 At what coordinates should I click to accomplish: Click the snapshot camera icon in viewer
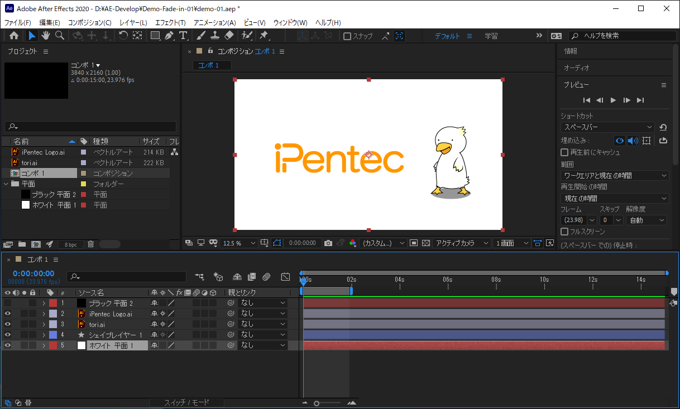[x=328, y=243]
